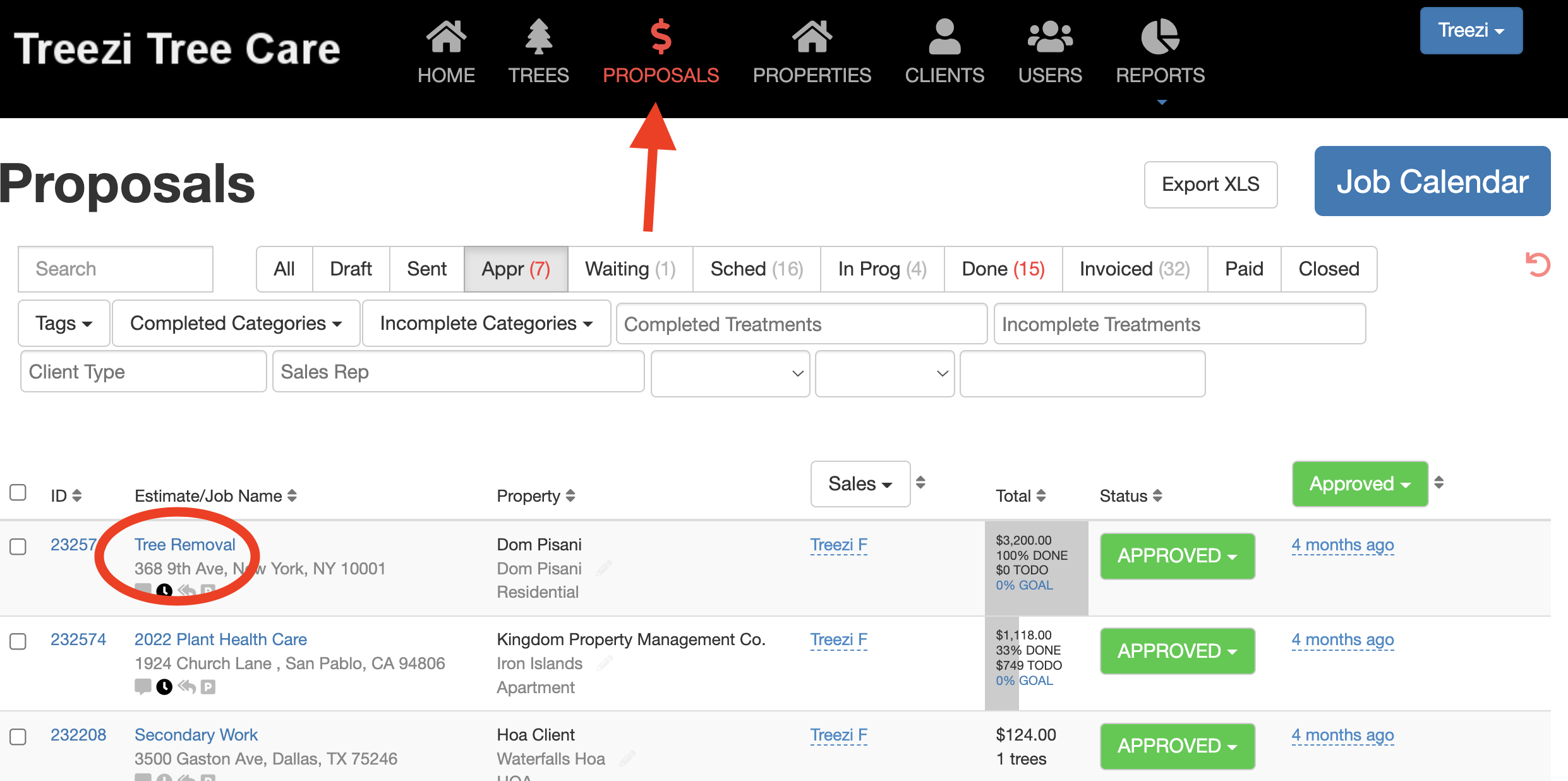The height and width of the screenshot is (781, 1568).
Task: Select the Invoiced (32) tab
Action: point(1134,269)
